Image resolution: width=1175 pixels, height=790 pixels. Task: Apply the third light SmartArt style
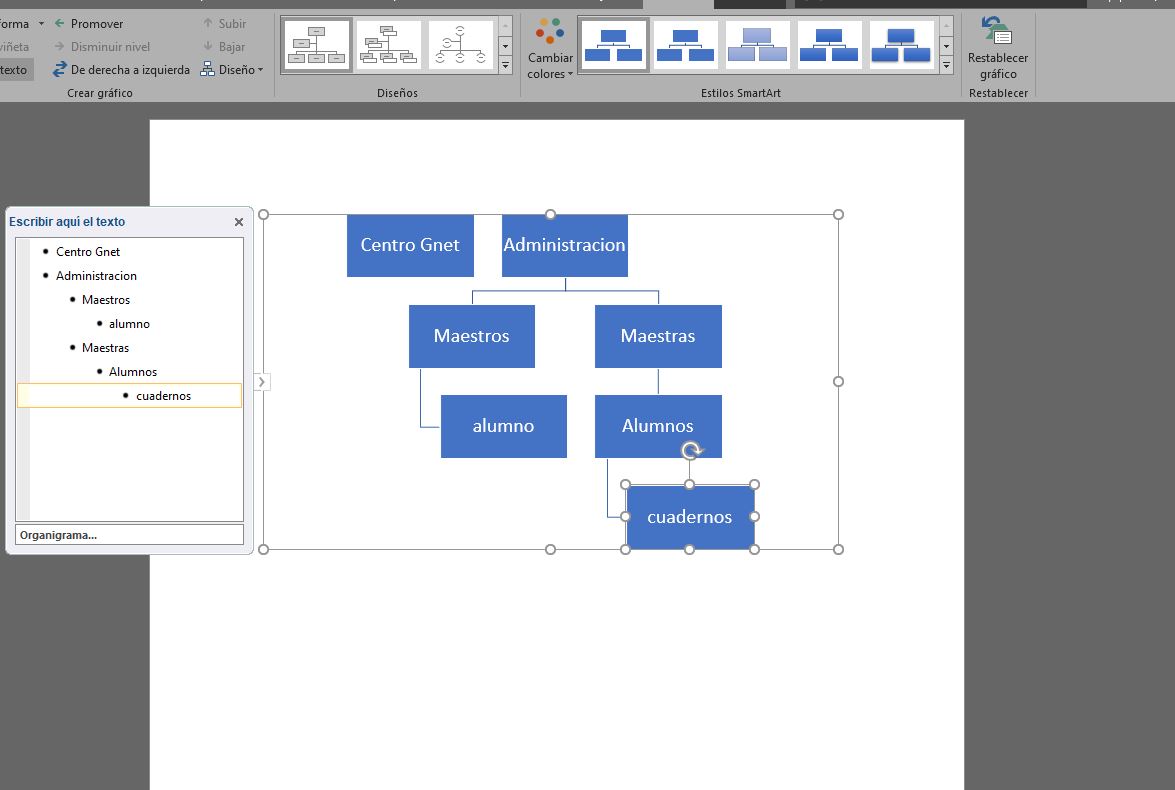[757, 45]
